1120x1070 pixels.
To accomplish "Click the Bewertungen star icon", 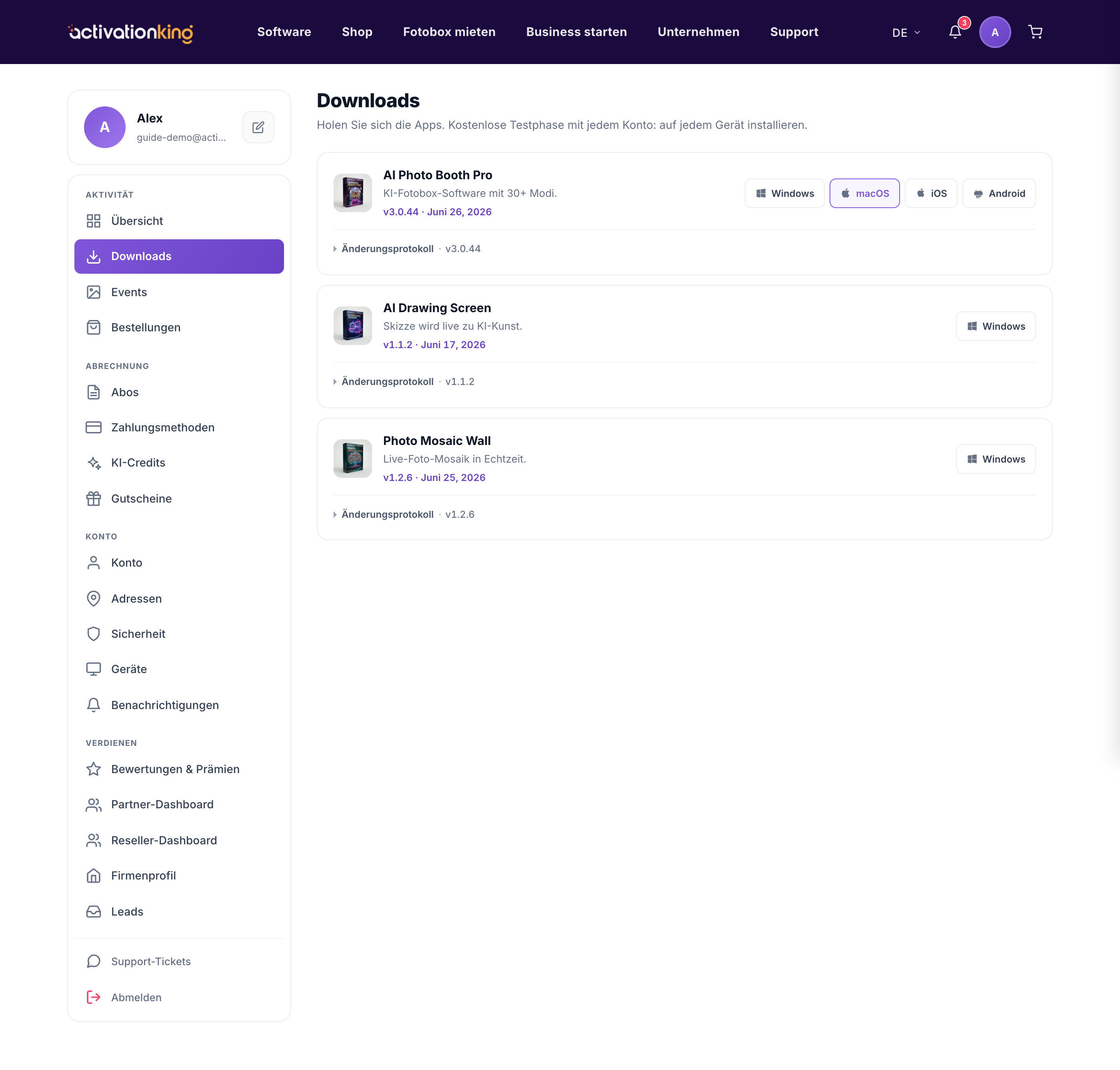I will pos(94,769).
